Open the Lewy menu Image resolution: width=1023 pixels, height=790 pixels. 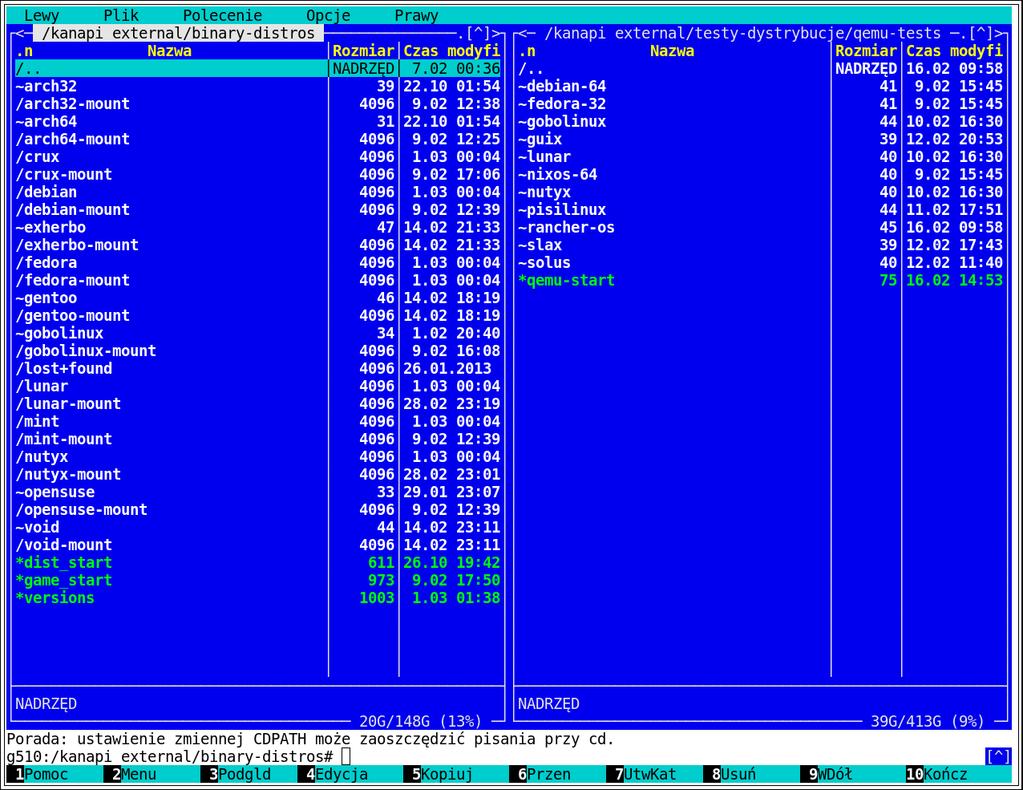click(x=41, y=16)
